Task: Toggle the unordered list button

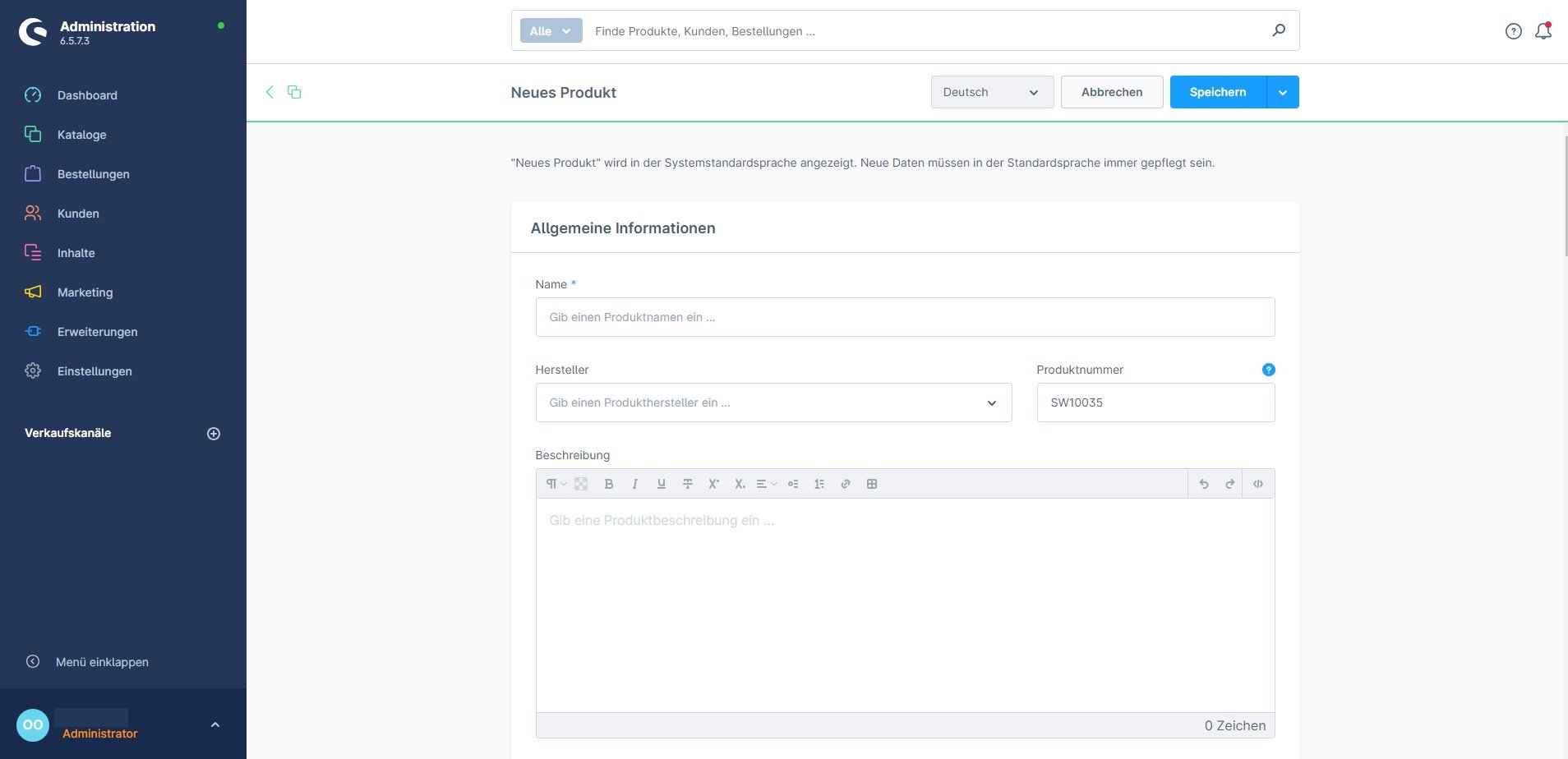Action: (x=793, y=484)
